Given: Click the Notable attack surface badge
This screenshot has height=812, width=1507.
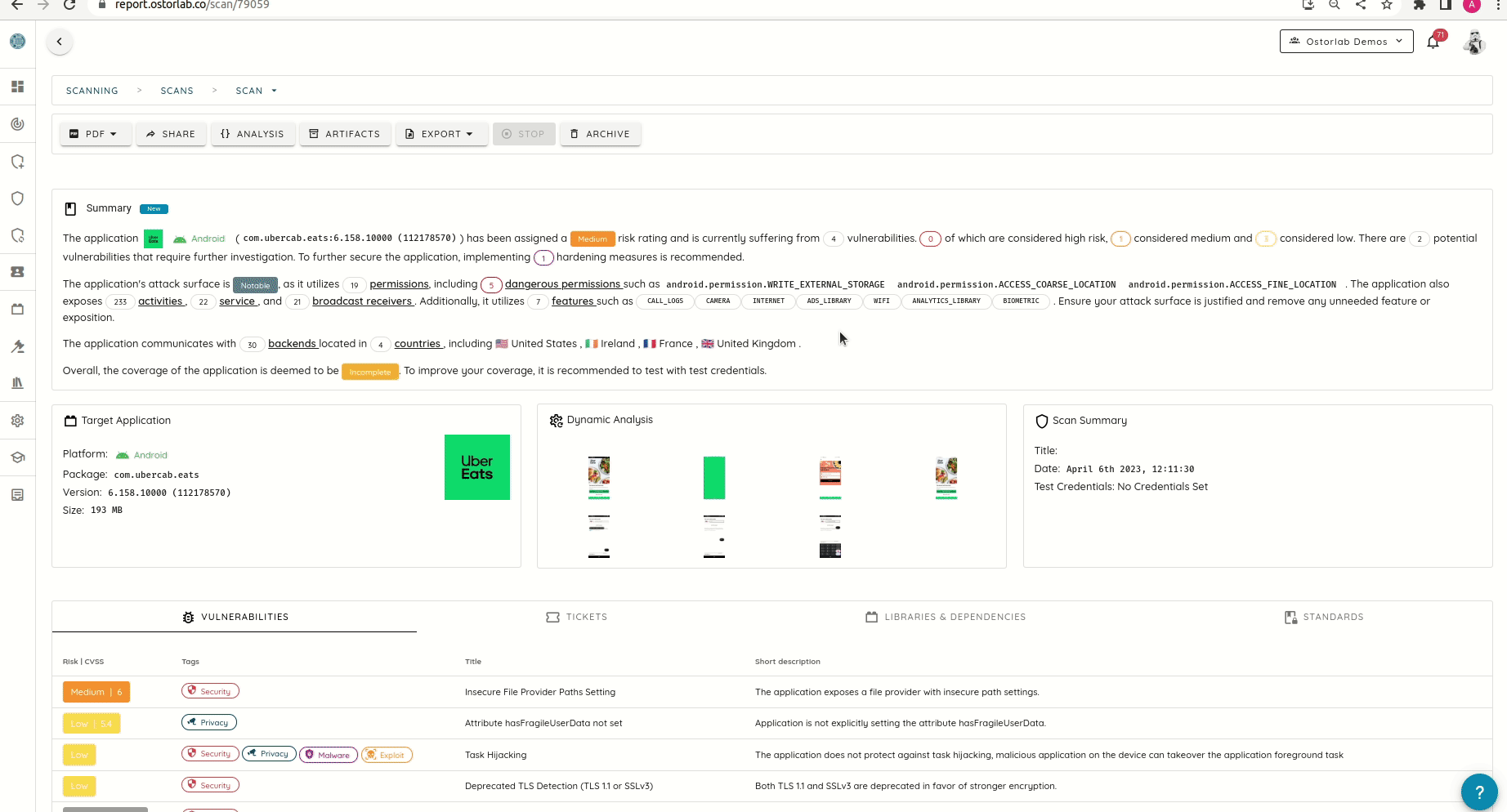Looking at the screenshot, I should click(x=255, y=285).
